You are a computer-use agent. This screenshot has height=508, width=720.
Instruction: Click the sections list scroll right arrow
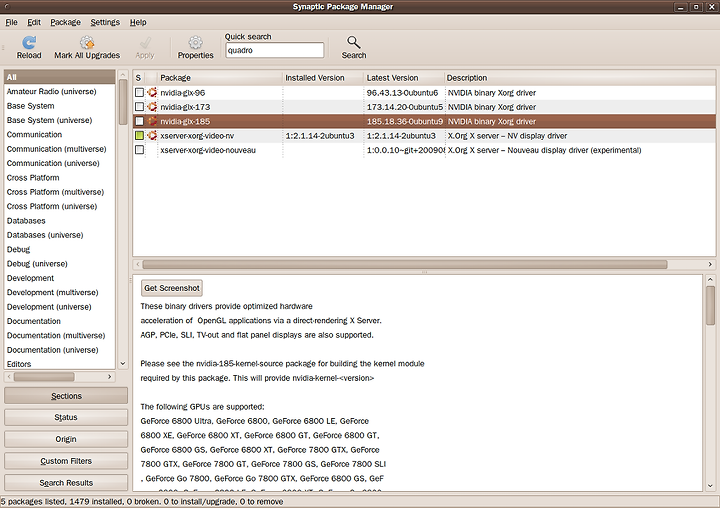[109, 377]
